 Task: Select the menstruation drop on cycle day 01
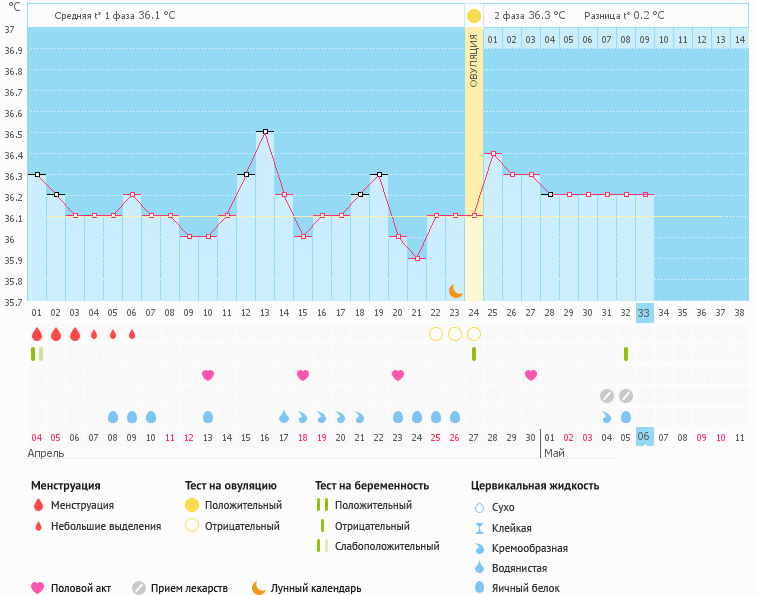point(37,334)
